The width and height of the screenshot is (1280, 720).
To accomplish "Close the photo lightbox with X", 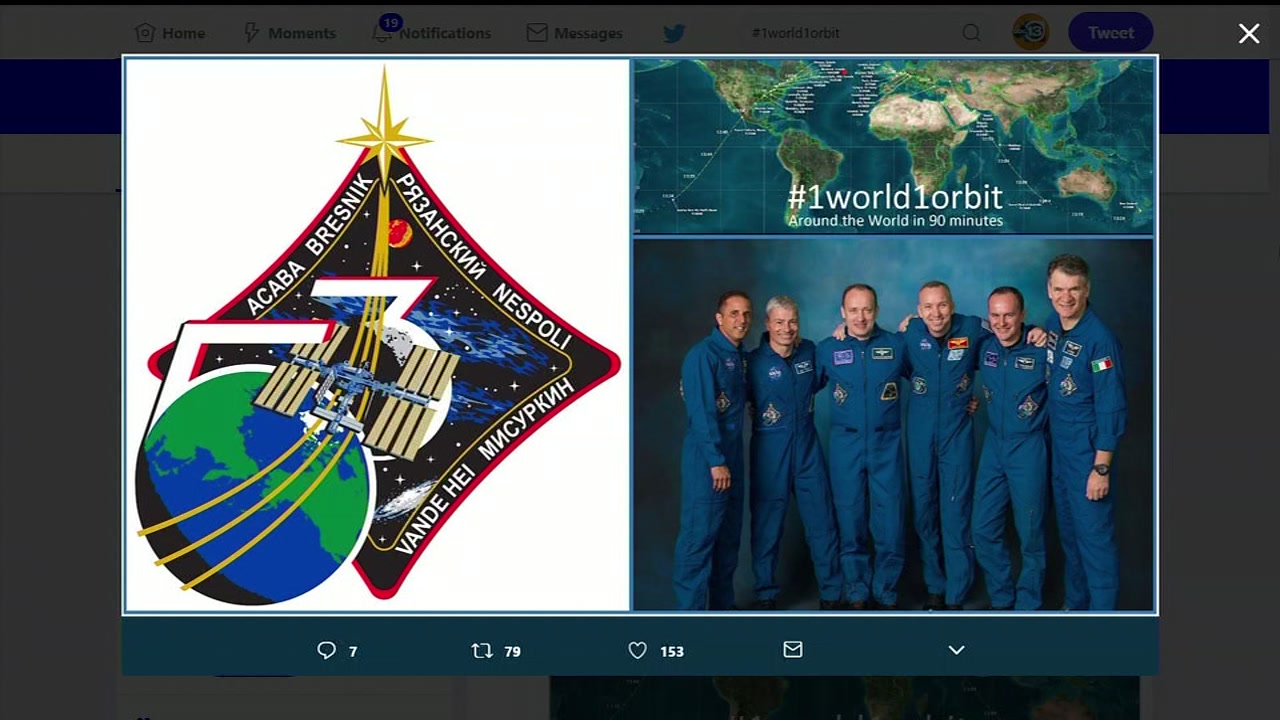I will (1249, 33).
